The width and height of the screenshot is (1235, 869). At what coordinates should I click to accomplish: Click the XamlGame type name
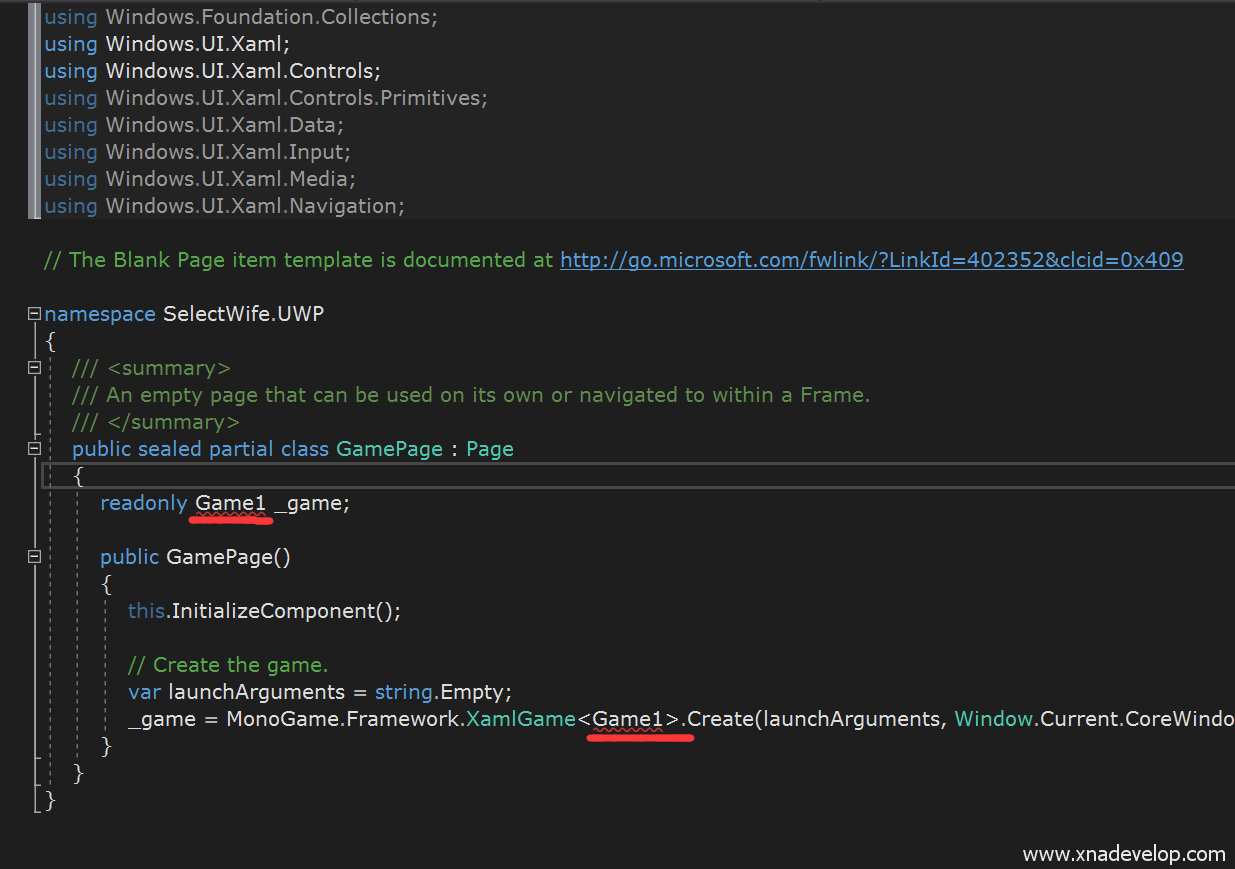click(x=520, y=719)
